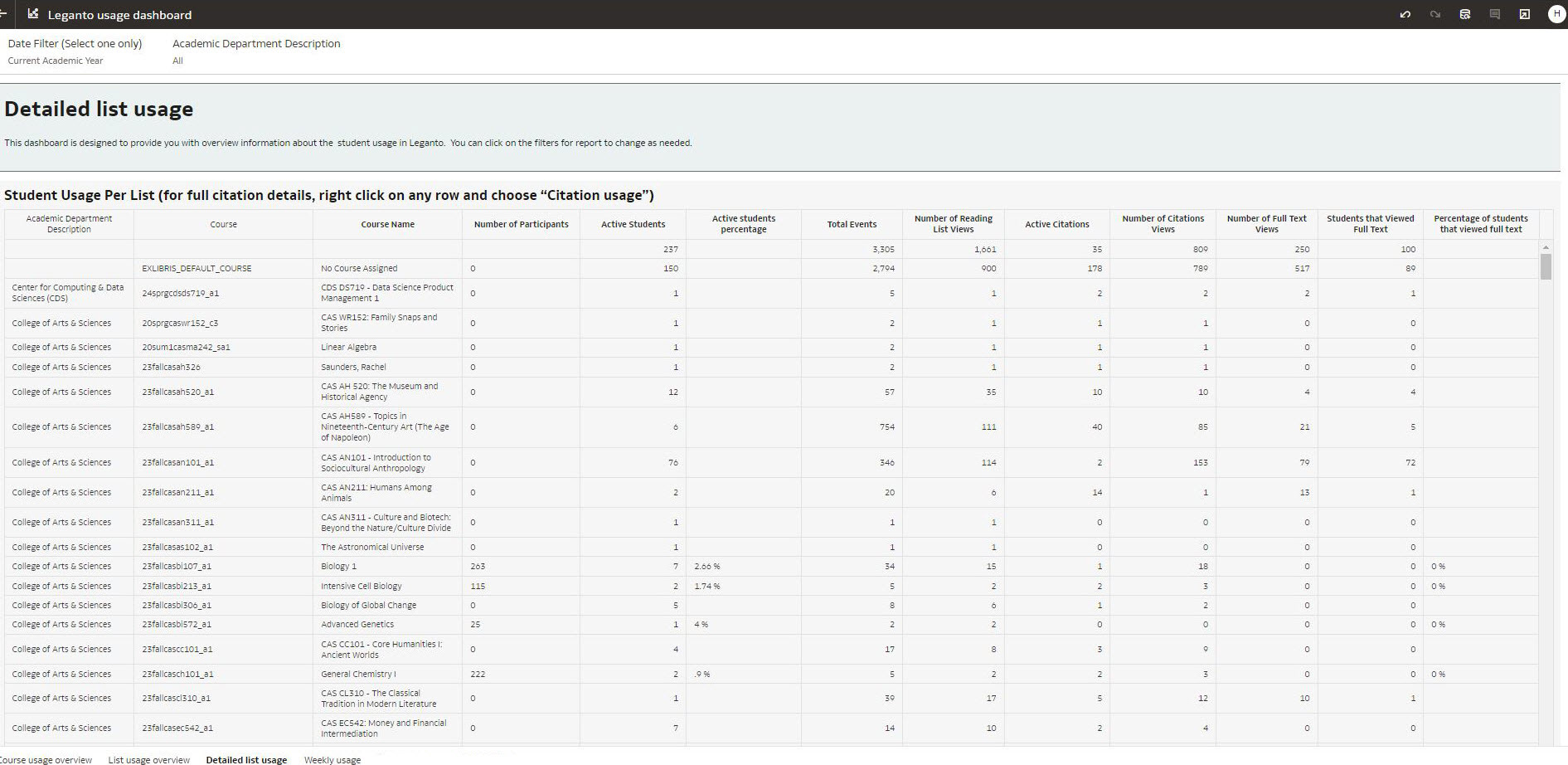Click Center for Computing & Data Sciences cell
The width and height of the screenshot is (1568, 765).
click(69, 293)
